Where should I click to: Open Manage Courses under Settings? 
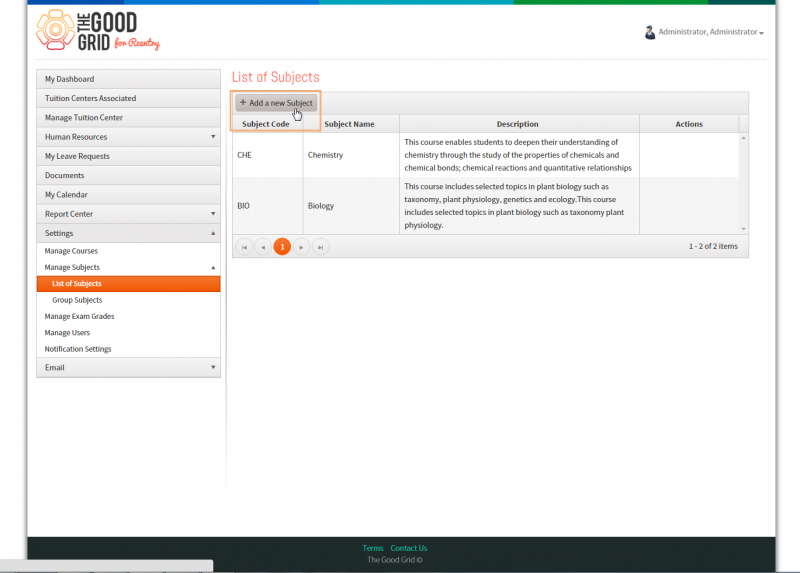pos(129,251)
